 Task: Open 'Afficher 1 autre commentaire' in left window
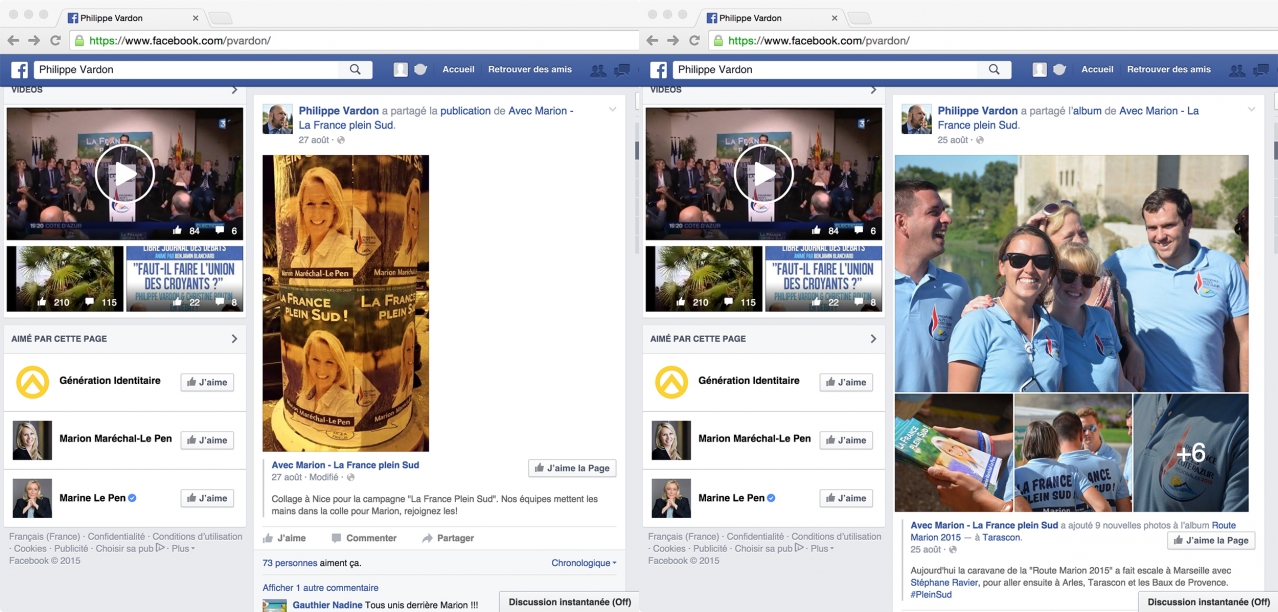pyautogui.click(x=320, y=588)
